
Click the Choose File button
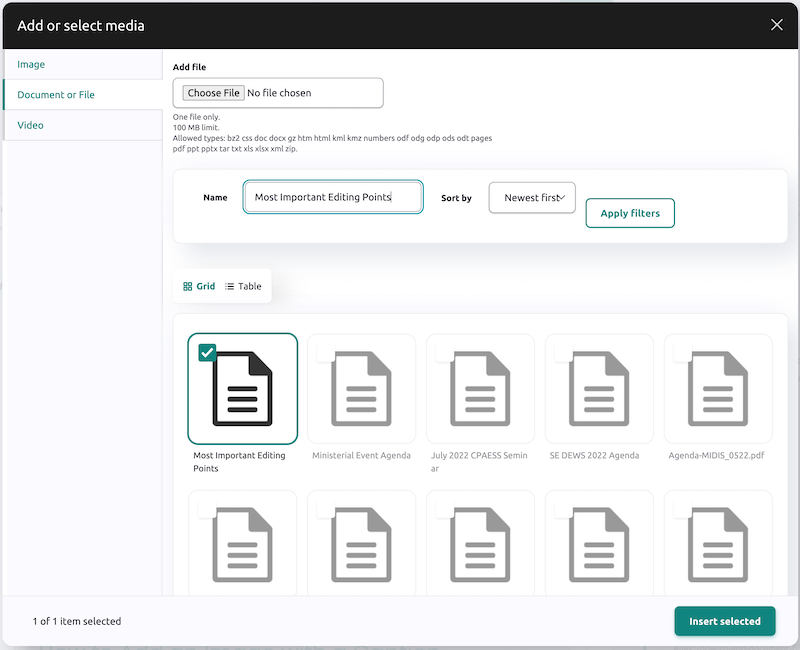point(213,93)
